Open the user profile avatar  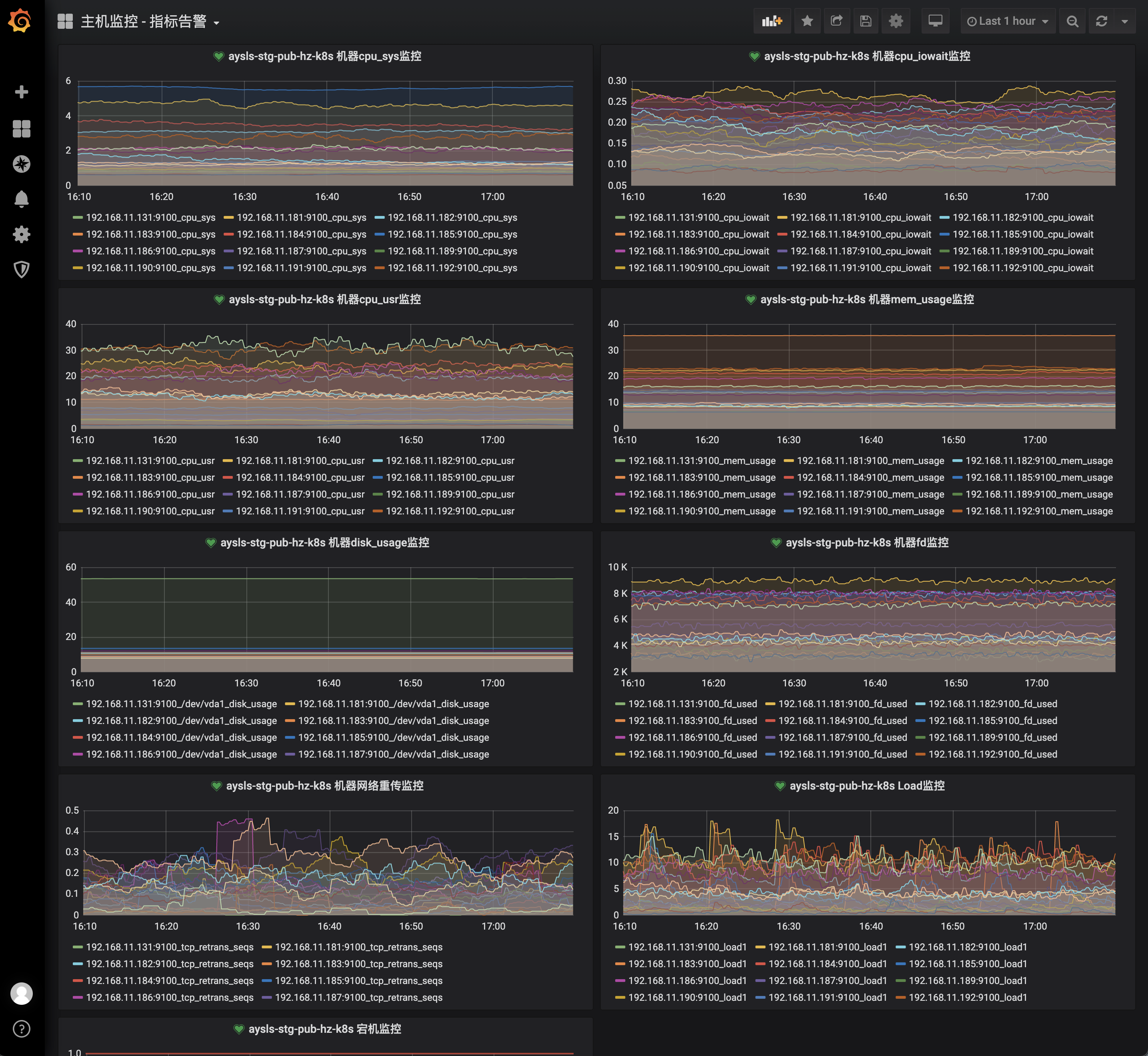pyautogui.click(x=21, y=994)
